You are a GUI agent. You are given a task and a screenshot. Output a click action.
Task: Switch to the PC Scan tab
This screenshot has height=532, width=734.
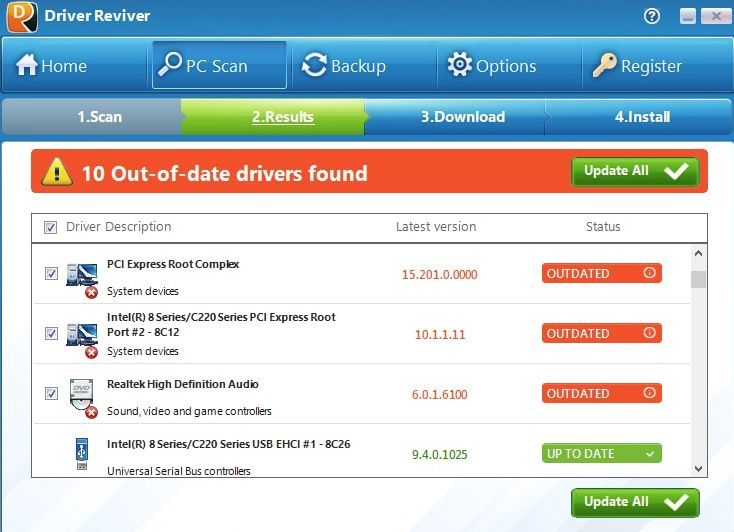click(x=220, y=65)
